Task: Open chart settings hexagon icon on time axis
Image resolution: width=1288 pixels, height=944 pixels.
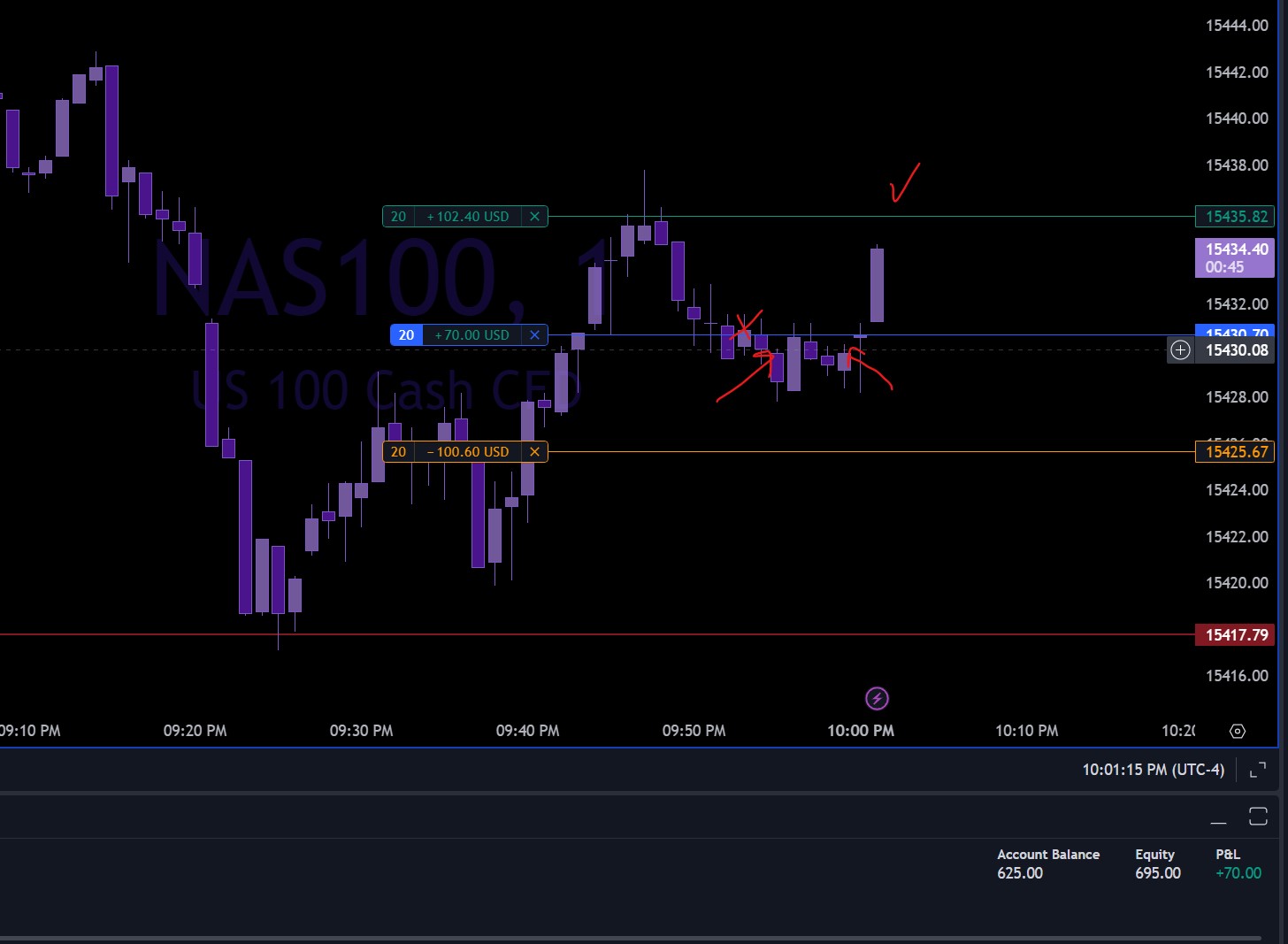Action: coord(1238,731)
